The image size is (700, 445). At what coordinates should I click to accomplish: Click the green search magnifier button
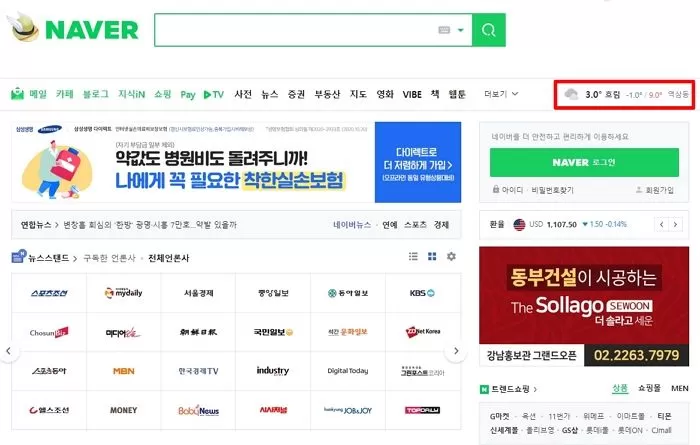point(489,30)
